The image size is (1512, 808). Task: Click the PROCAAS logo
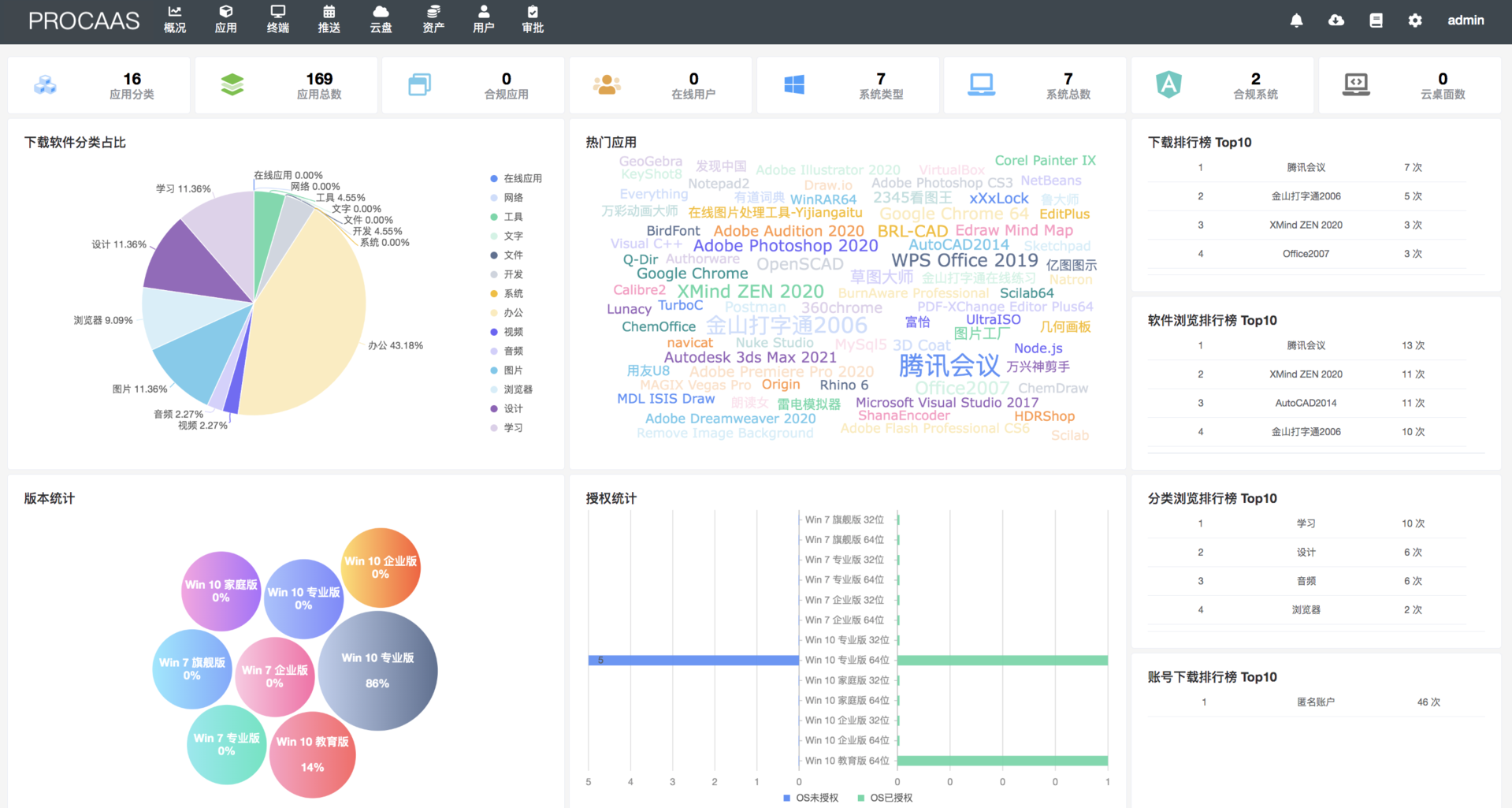pos(84,20)
